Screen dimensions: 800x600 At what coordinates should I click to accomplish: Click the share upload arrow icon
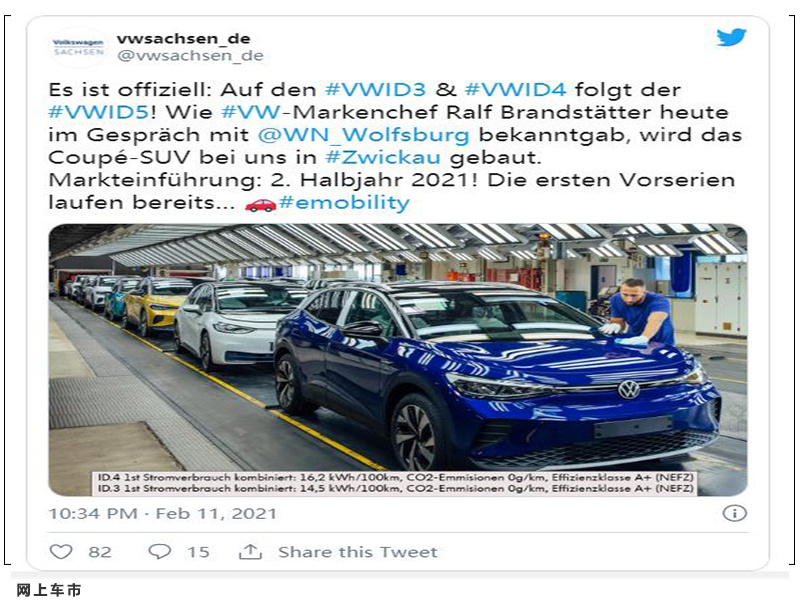click(x=250, y=552)
